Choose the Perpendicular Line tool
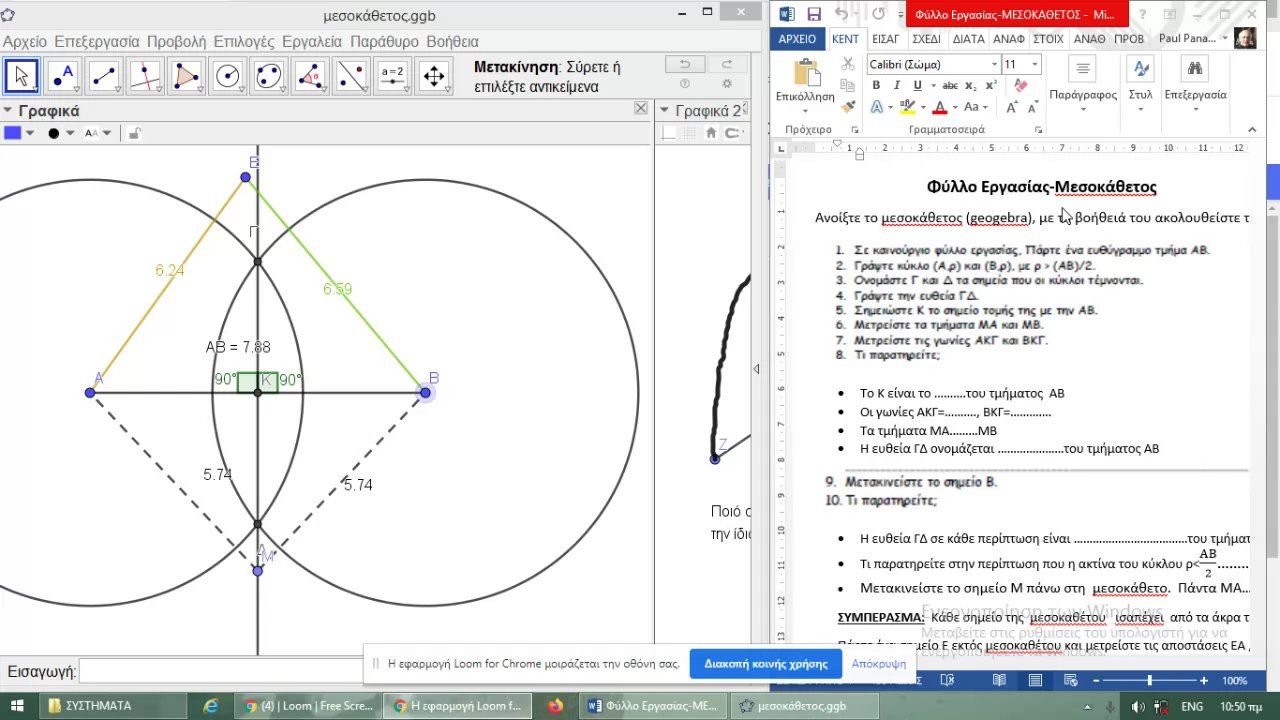 click(x=145, y=76)
